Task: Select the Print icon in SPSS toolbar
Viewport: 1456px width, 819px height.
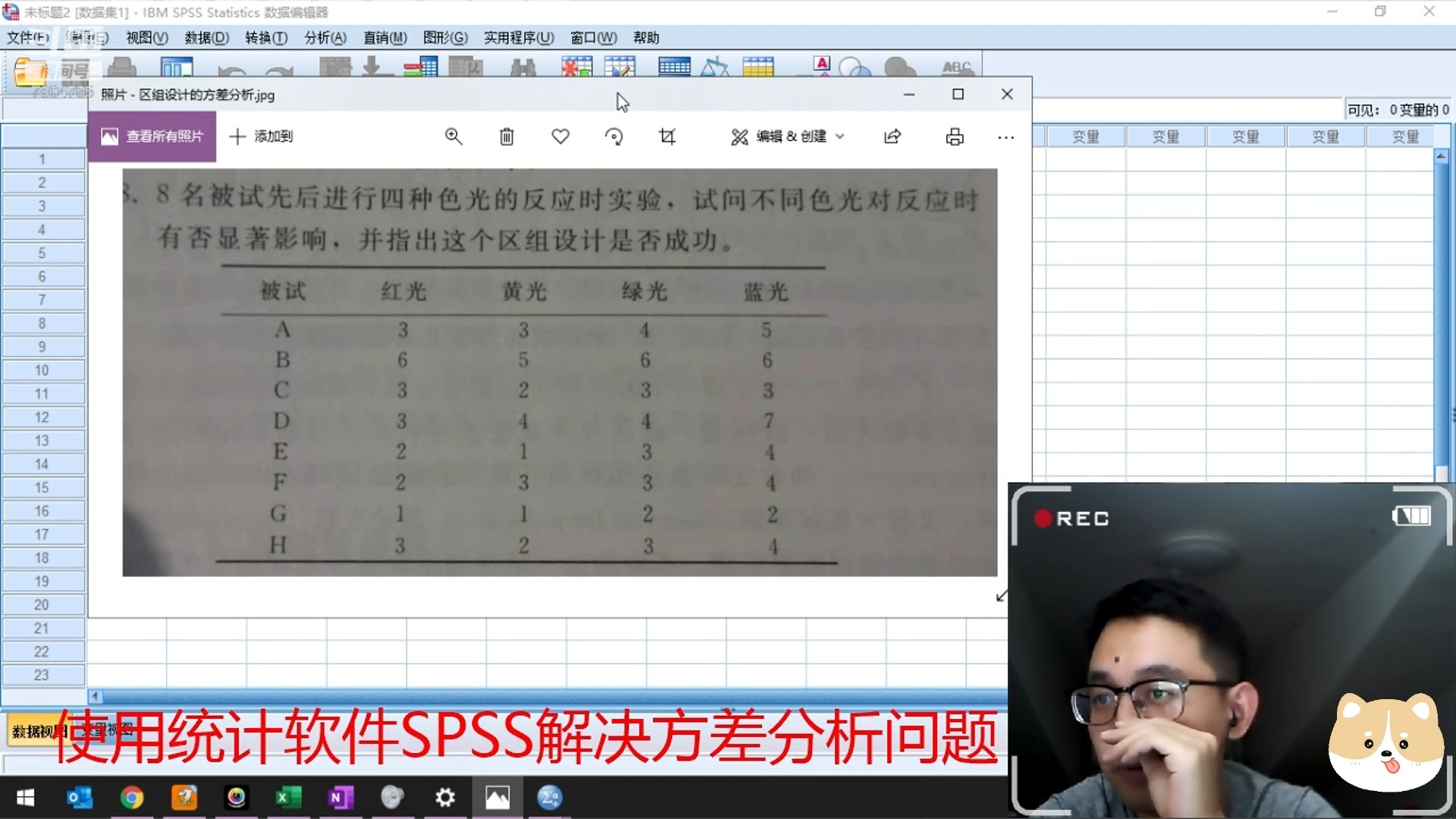Action: [x=121, y=67]
